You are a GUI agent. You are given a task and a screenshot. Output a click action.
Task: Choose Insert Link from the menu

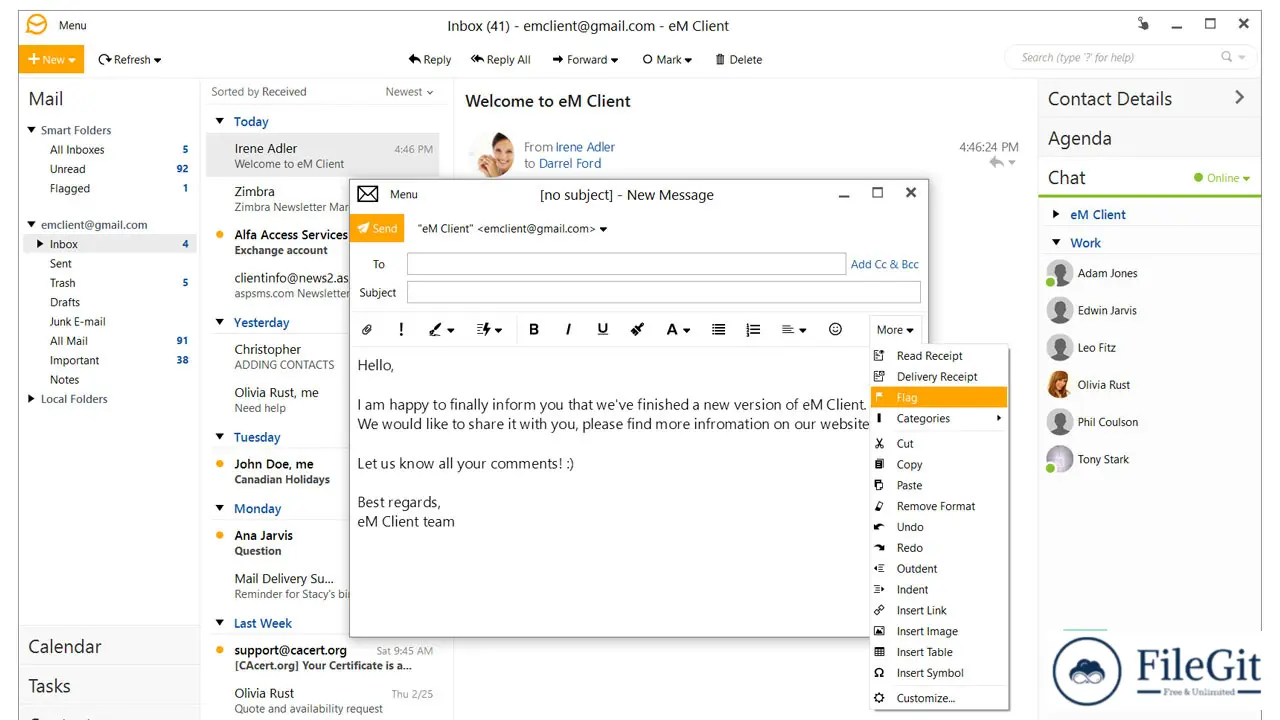click(x=939, y=611)
